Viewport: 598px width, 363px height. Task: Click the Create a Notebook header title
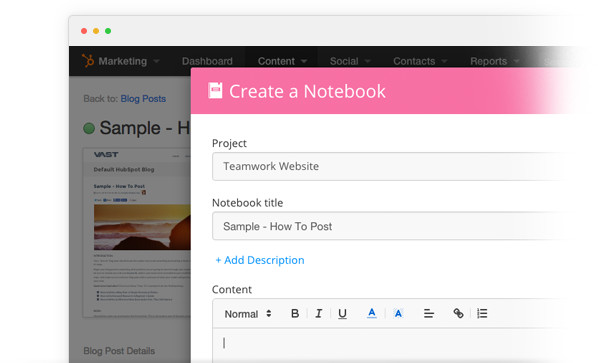click(307, 92)
